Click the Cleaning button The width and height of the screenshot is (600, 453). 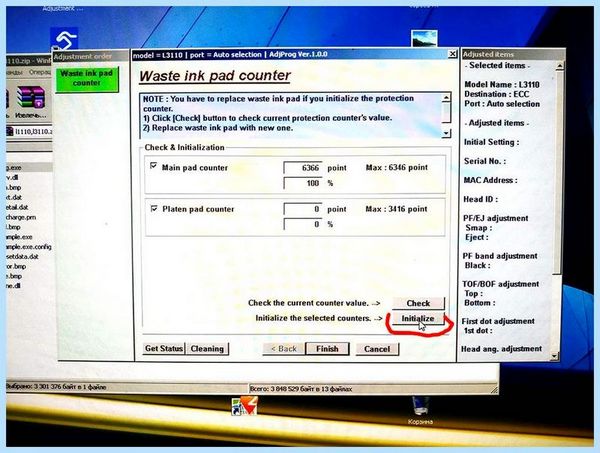207,349
